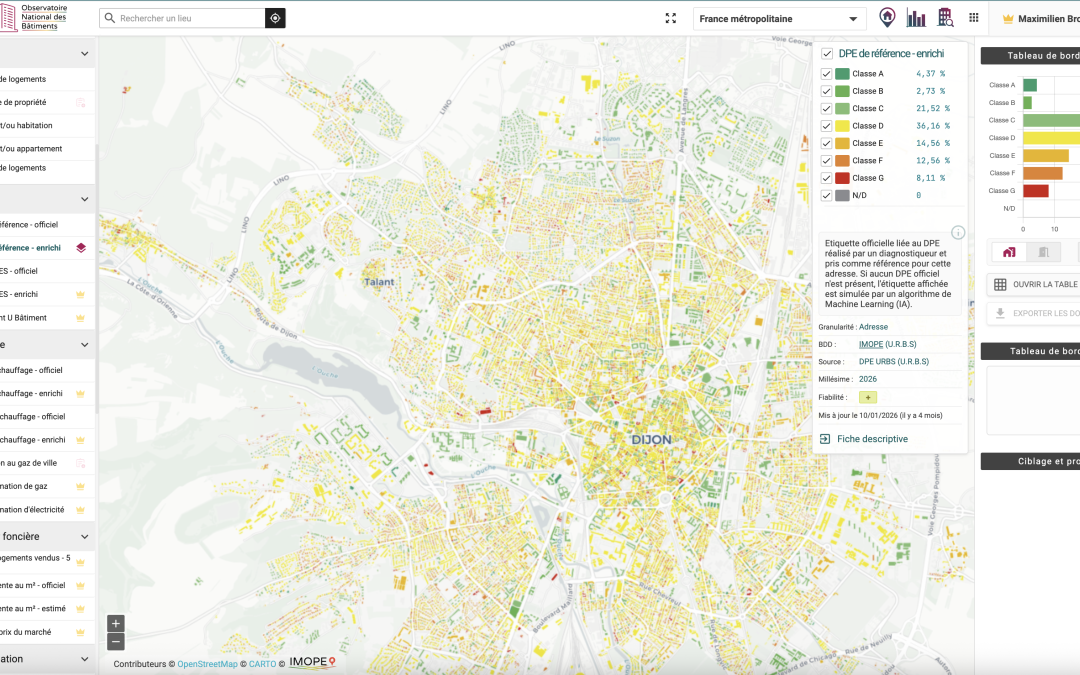This screenshot has width=1080, height=675.
Task: Select the référence - officiel layer
Action: pyautogui.click(x=47, y=225)
